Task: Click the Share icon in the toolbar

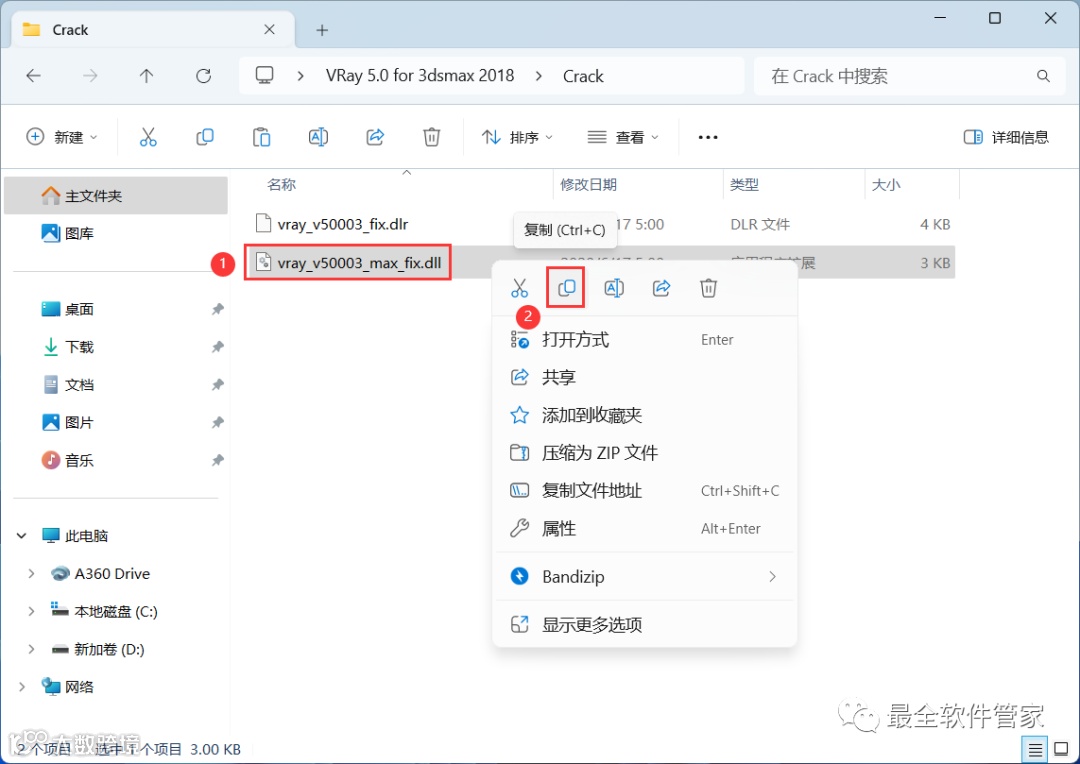Action: point(375,137)
